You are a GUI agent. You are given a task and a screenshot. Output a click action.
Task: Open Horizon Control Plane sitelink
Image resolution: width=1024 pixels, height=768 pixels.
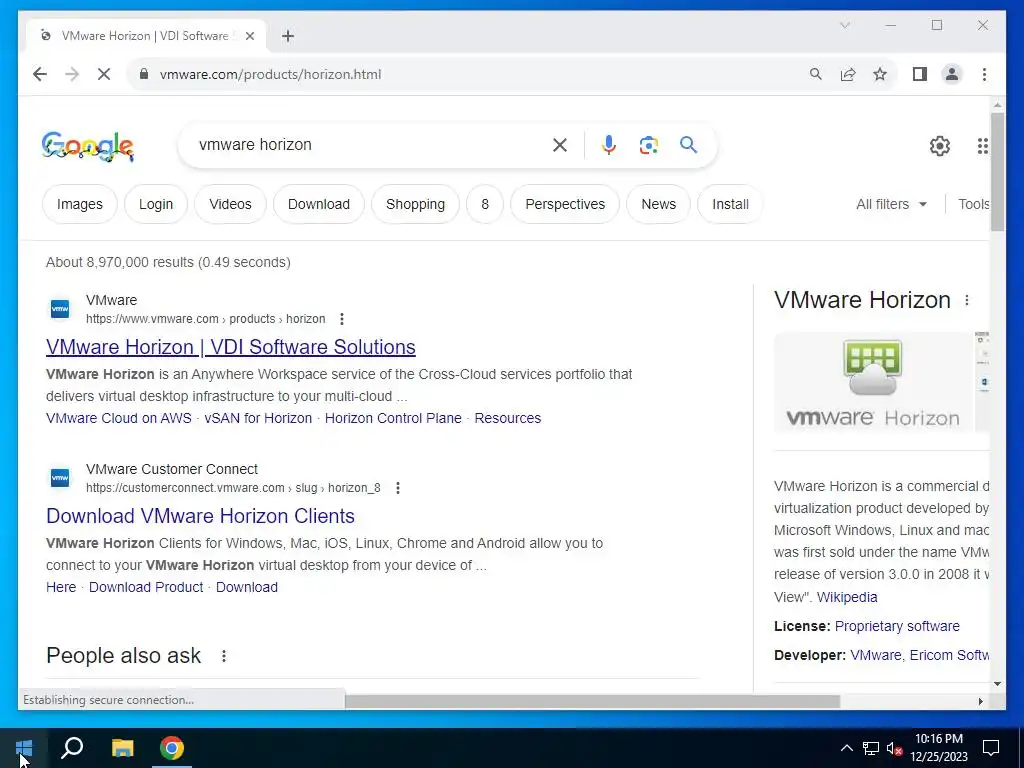tap(393, 418)
